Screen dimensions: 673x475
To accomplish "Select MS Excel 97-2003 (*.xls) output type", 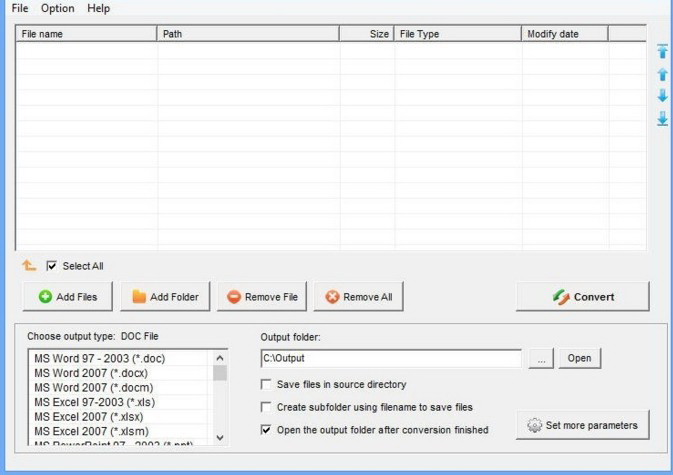I will coord(120,402).
